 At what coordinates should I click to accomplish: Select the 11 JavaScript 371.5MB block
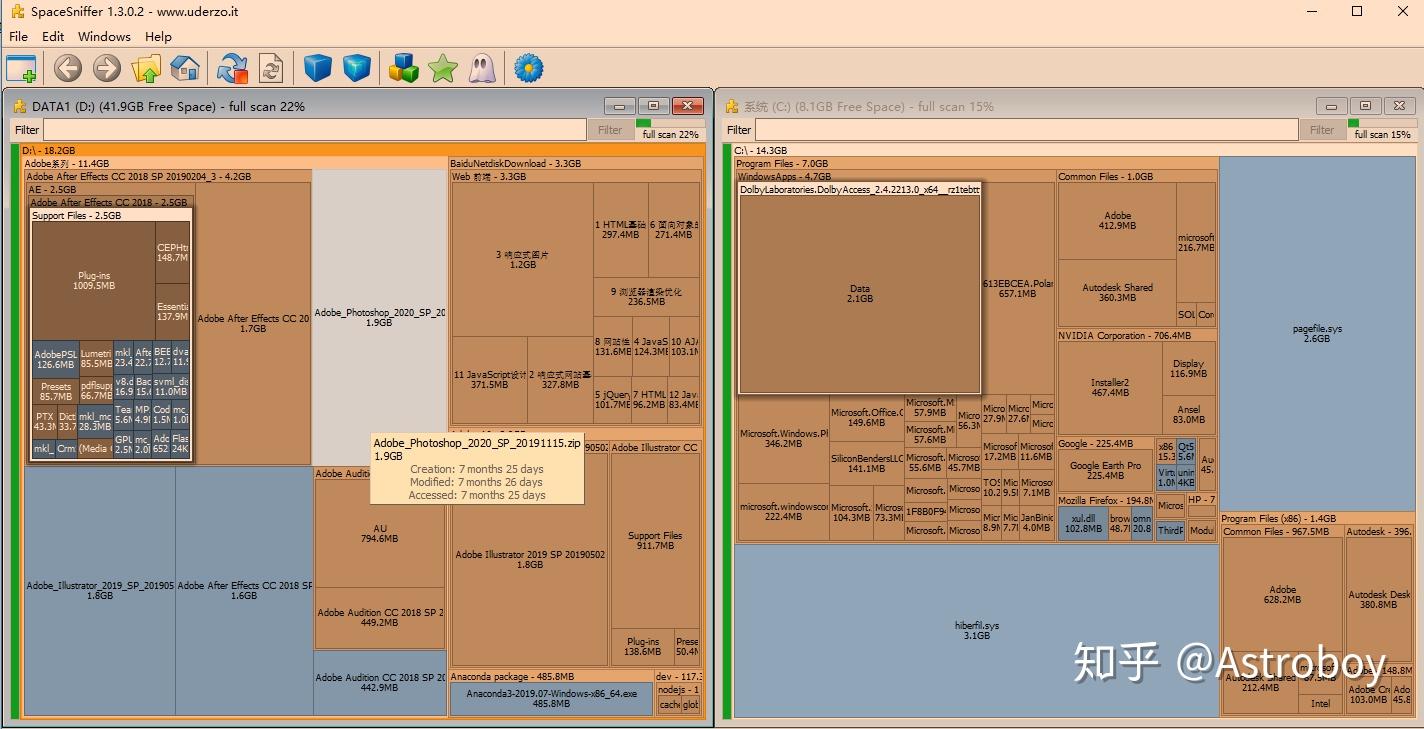tap(490, 380)
